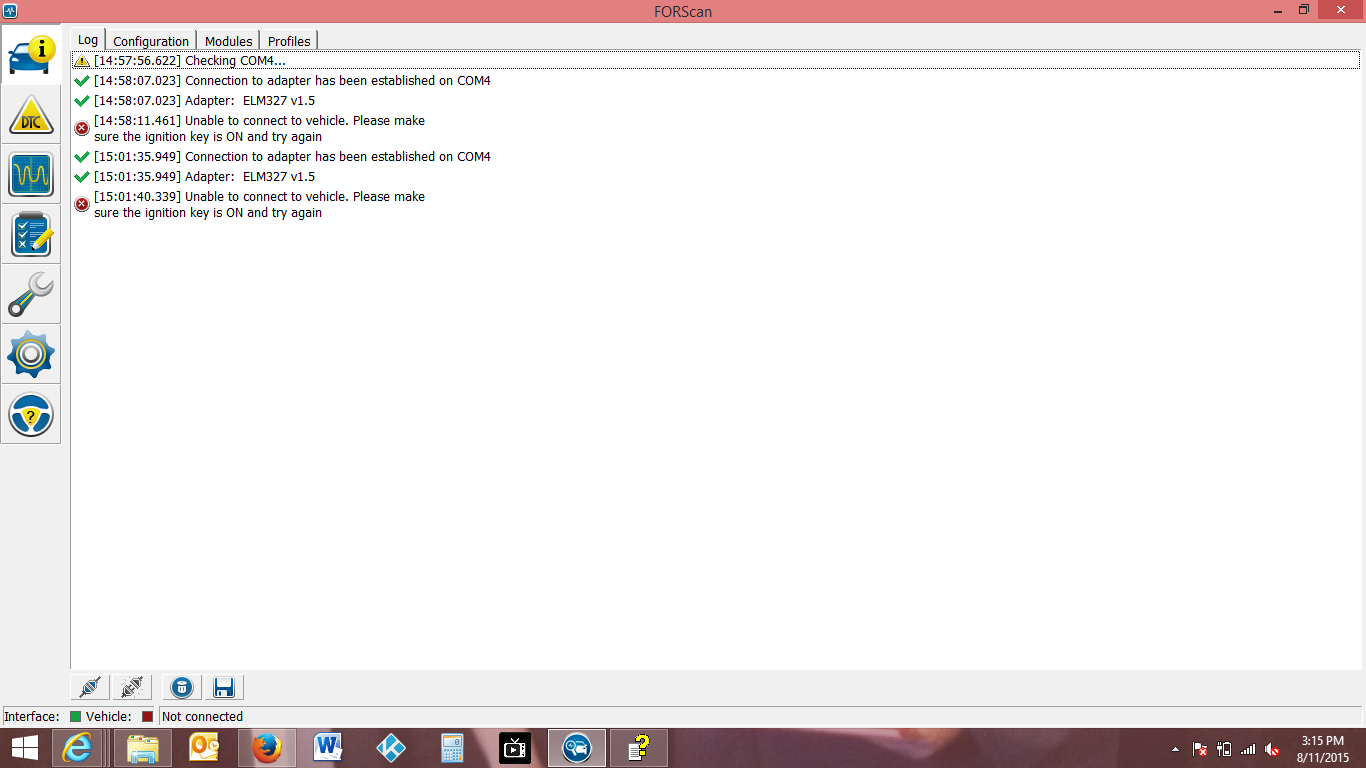Open Calculator from the taskbar
Screen dimensions: 1366x768
pyautogui.click(x=451, y=747)
